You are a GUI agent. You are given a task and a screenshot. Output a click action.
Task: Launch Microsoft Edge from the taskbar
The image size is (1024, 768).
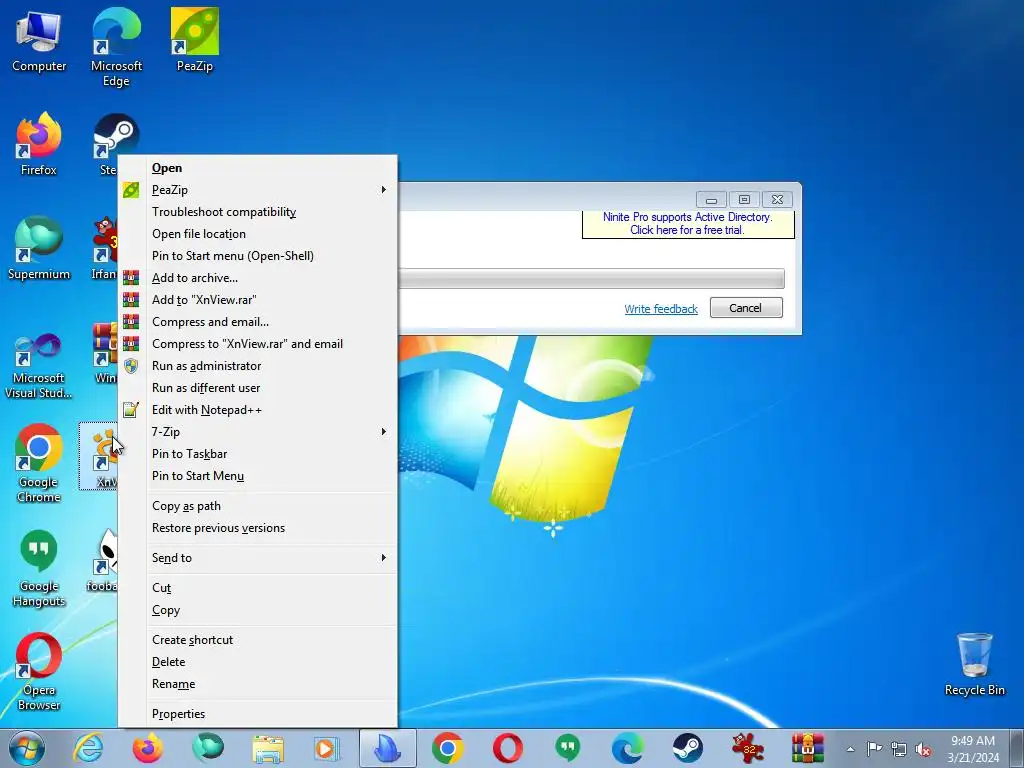tap(628, 748)
